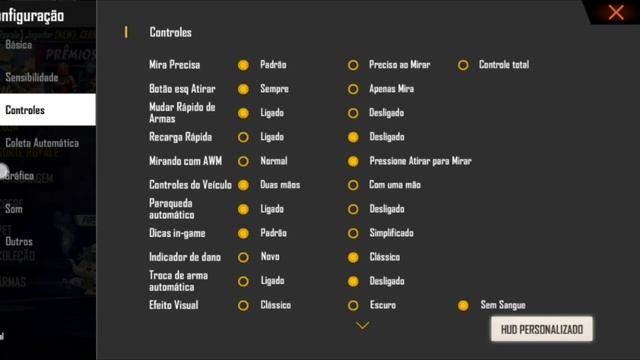Open the HUD Personalizado editor
This screenshot has width=640, height=360.
coord(542,329)
